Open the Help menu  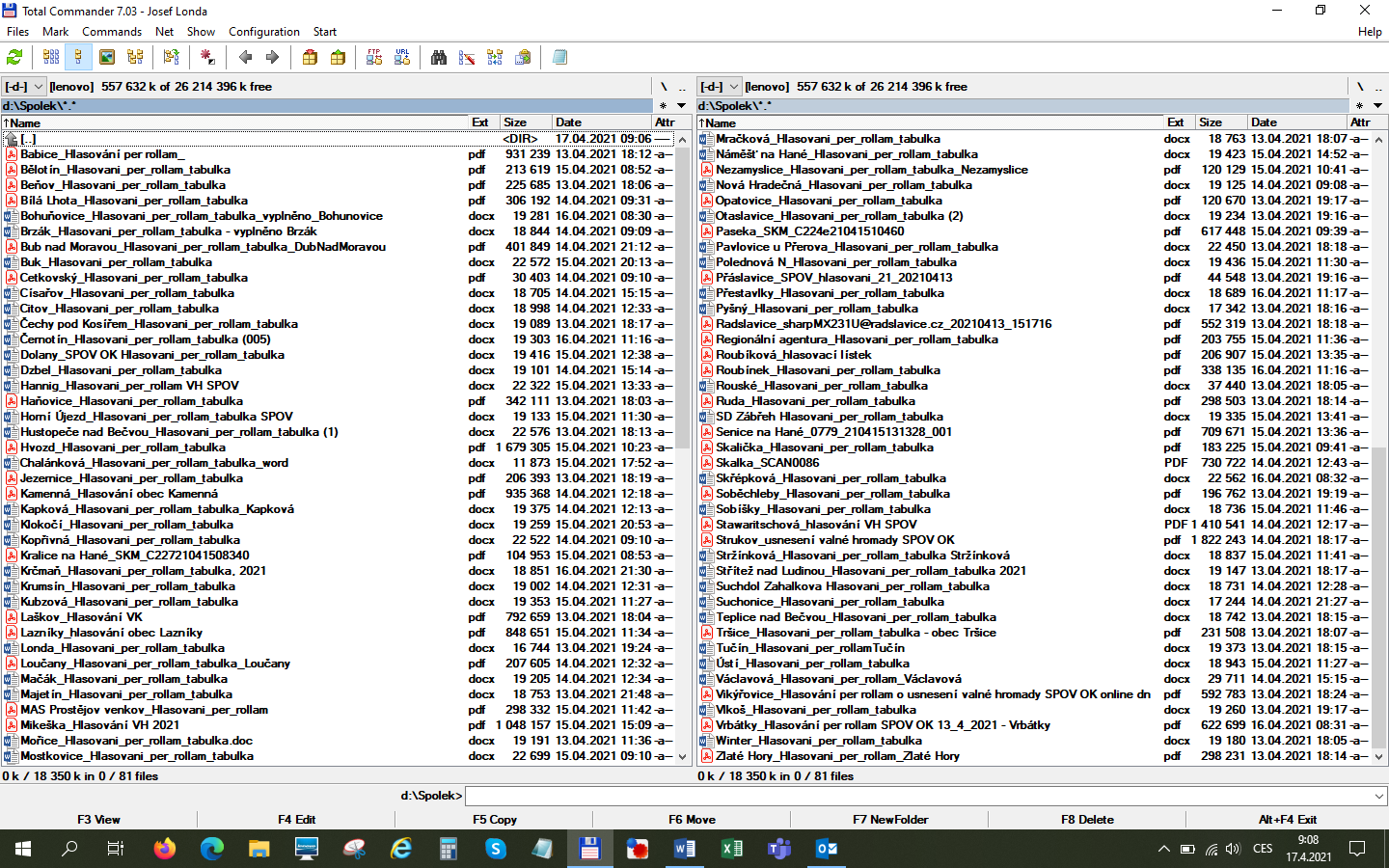point(1370,32)
